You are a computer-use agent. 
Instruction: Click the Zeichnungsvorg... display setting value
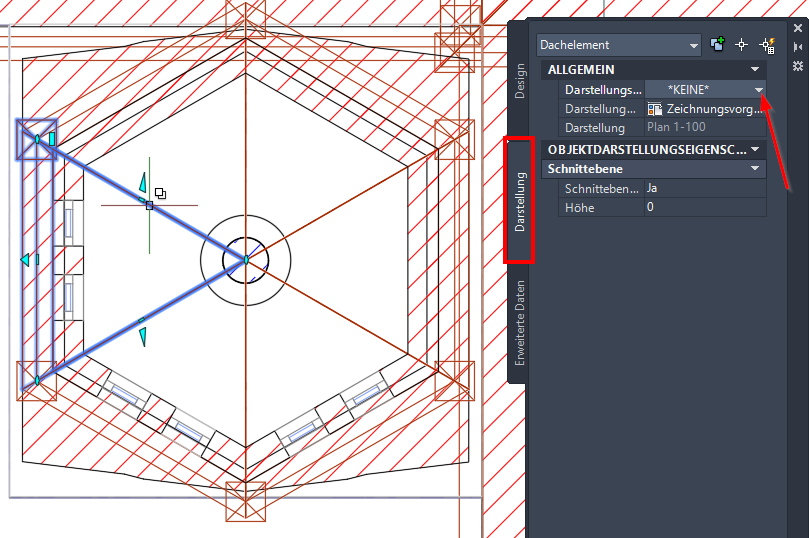tap(714, 109)
